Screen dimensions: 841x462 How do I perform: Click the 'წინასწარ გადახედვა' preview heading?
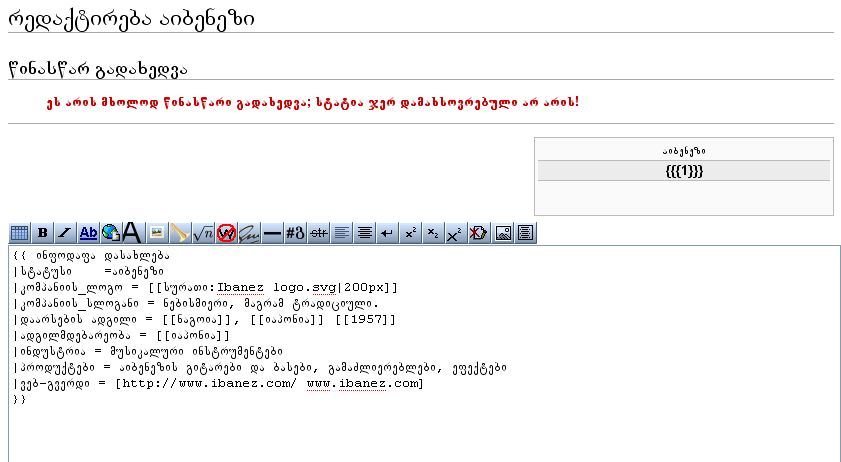click(98, 70)
